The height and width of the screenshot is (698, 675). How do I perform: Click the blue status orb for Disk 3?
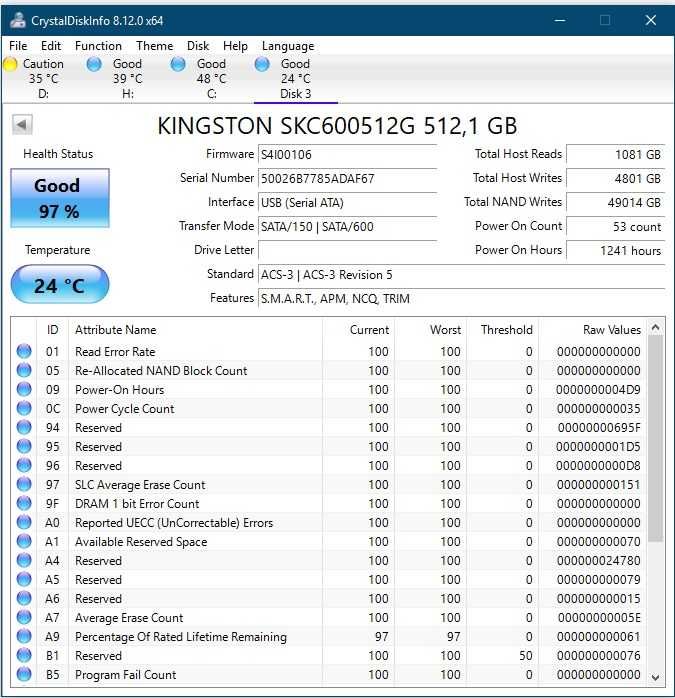[262, 65]
